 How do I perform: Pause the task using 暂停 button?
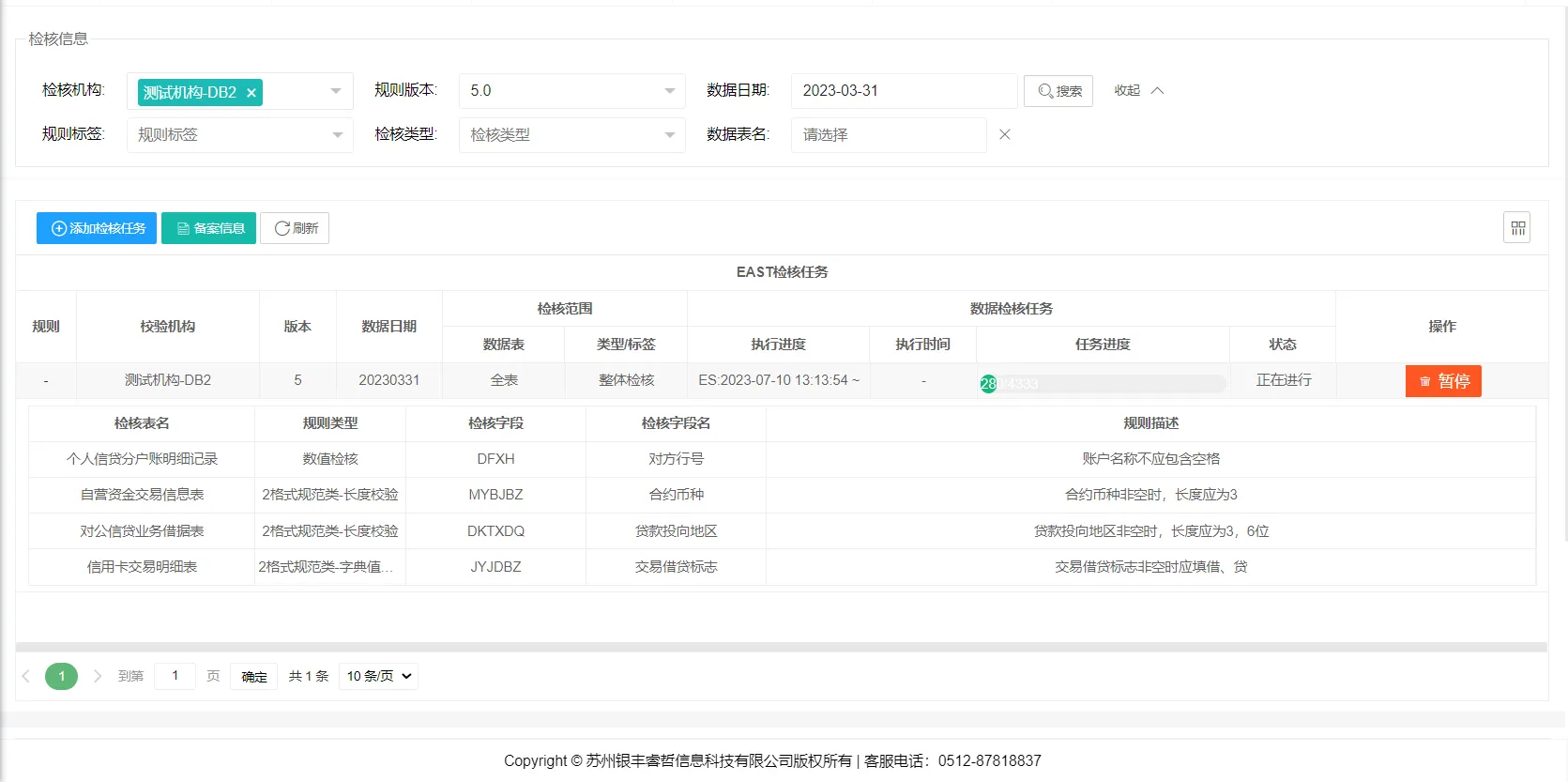1442,381
